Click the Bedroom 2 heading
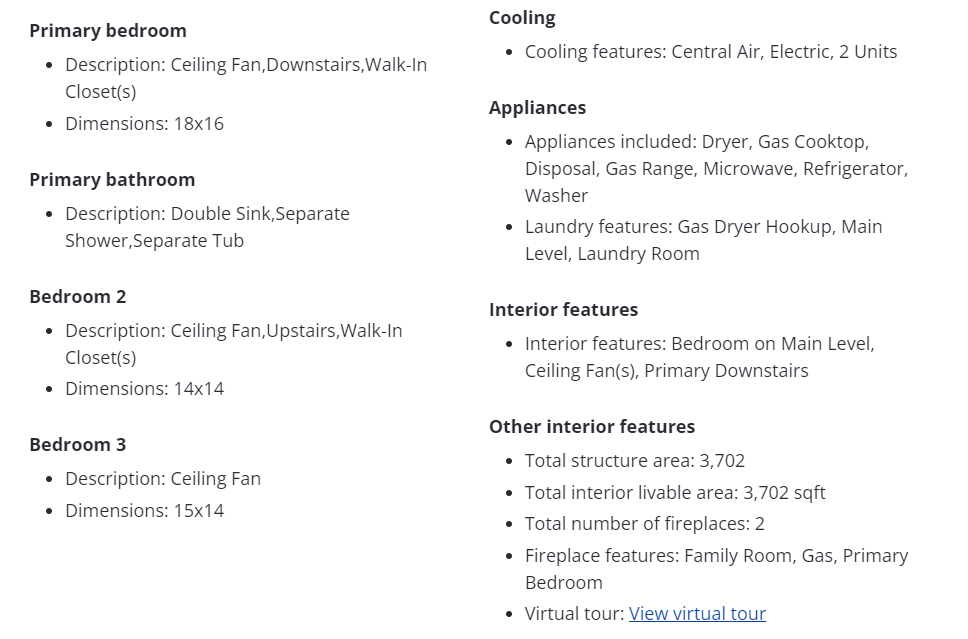This screenshot has height=639, width=968. (x=78, y=297)
